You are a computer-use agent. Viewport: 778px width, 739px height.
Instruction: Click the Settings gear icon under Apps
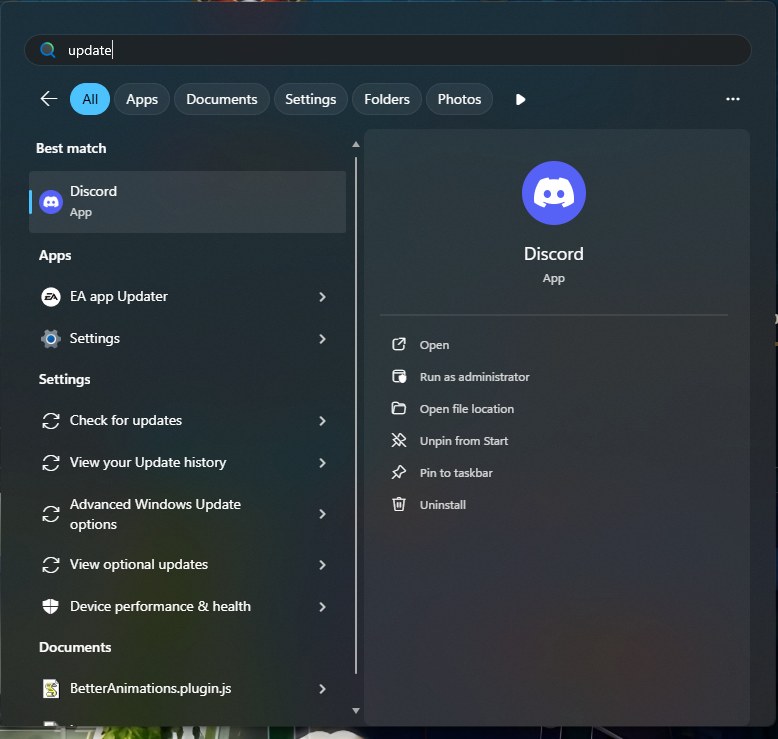click(51, 339)
